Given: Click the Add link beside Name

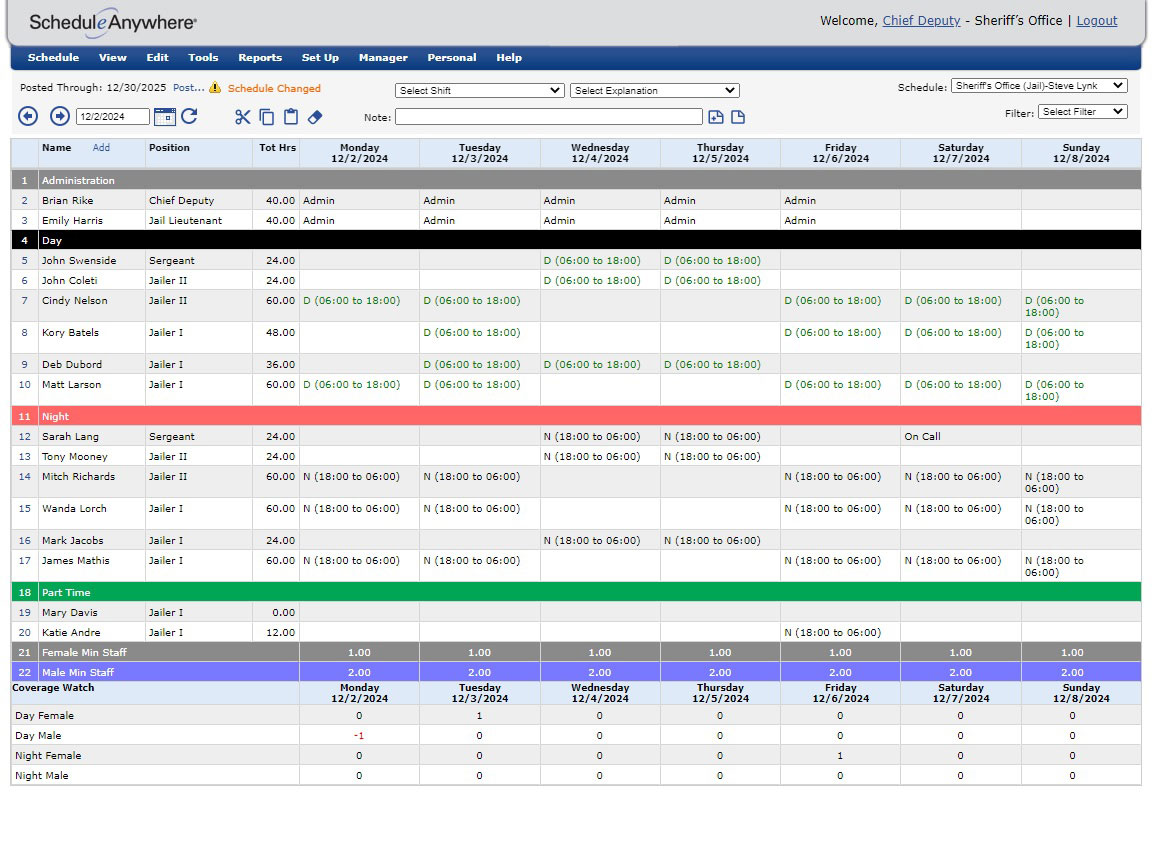Looking at the screenshot, I should pos(101,148).
